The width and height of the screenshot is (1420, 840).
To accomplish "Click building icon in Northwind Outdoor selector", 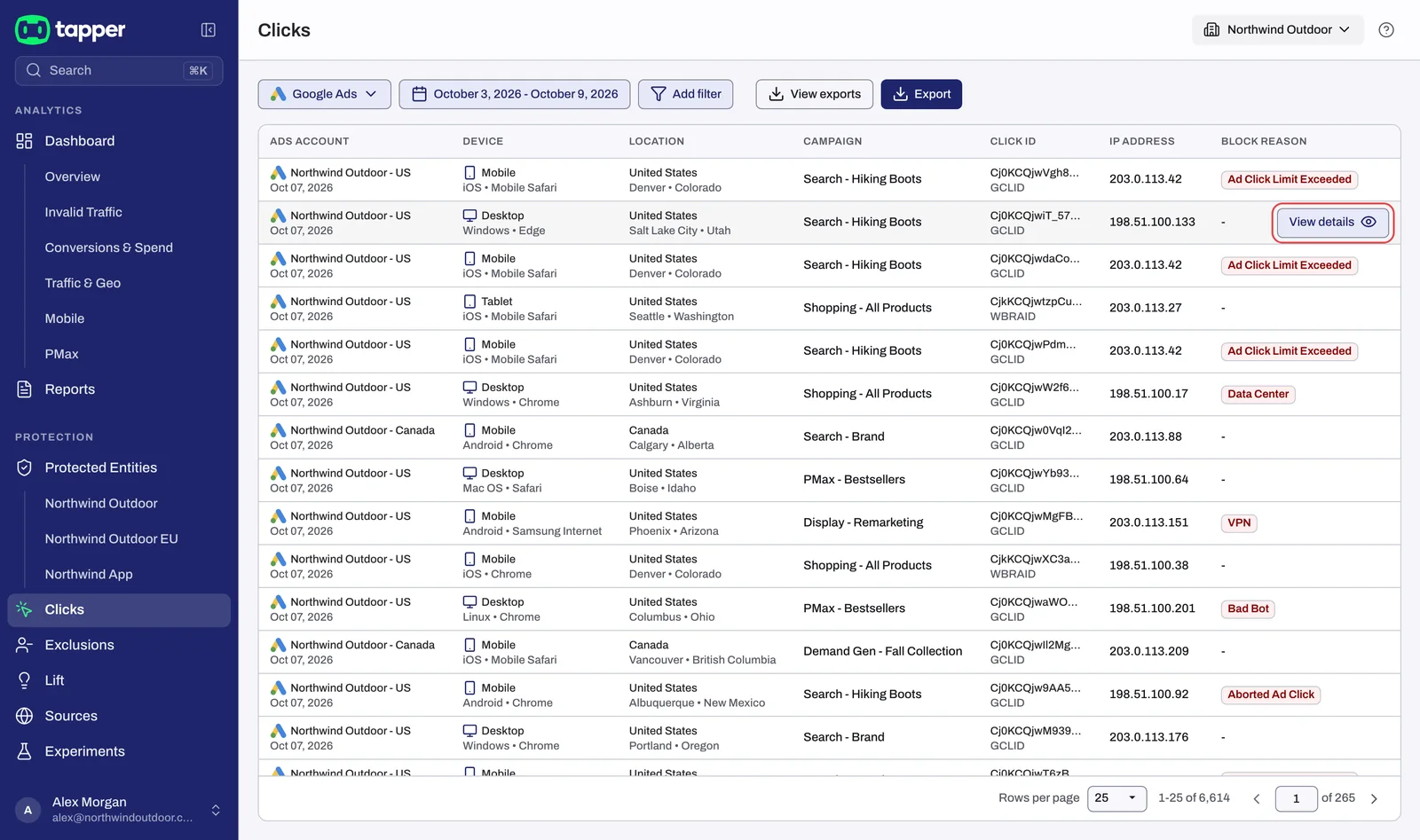I will tap(1211, 30).
